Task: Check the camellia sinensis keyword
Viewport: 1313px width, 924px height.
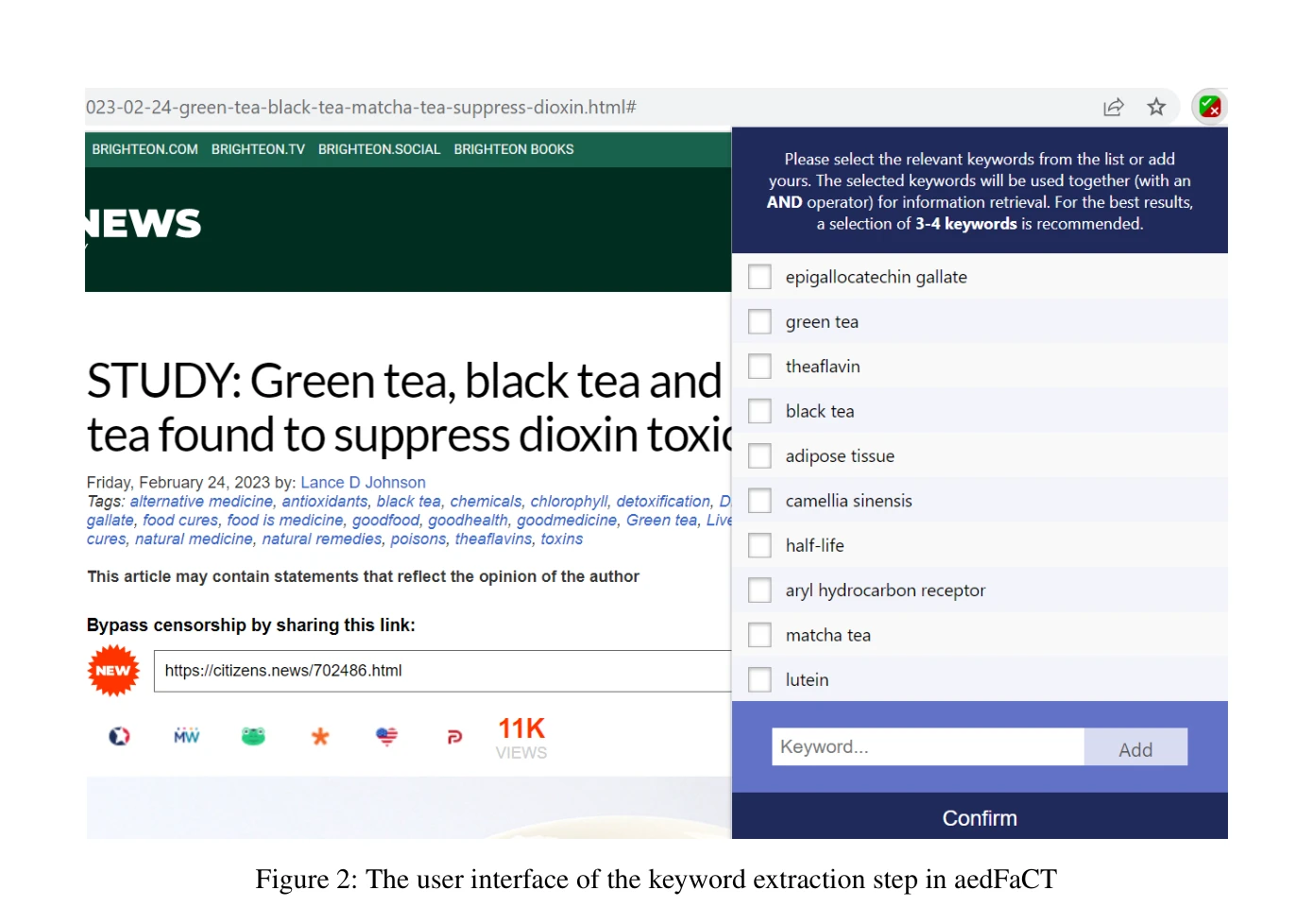Action: point(759,501)
